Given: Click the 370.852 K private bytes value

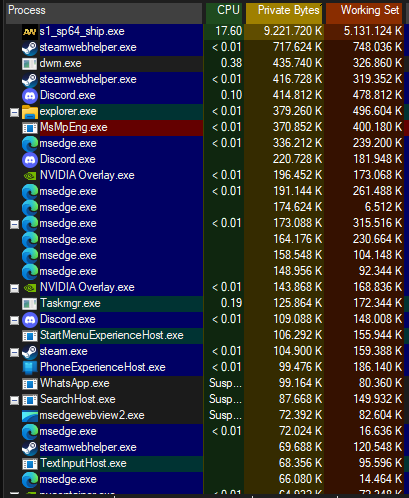Looking at the screenshot, I should tap(298, 127).
